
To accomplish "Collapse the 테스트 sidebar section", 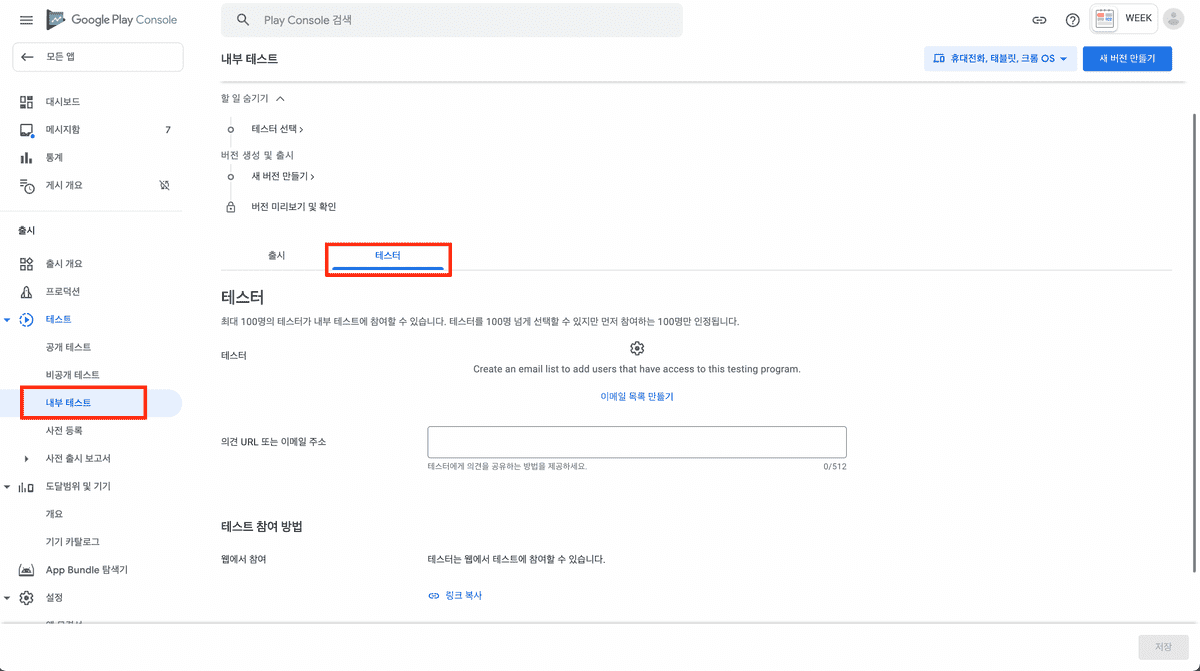I will [8, 320].
